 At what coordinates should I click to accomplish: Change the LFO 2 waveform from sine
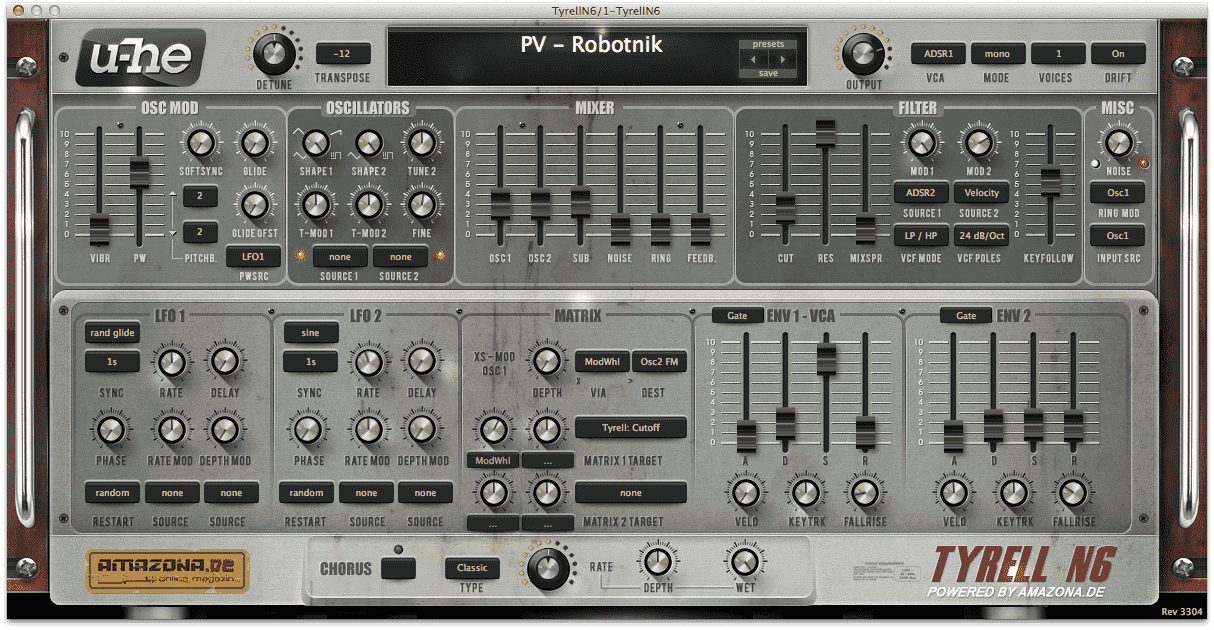[x=310, y=333]
